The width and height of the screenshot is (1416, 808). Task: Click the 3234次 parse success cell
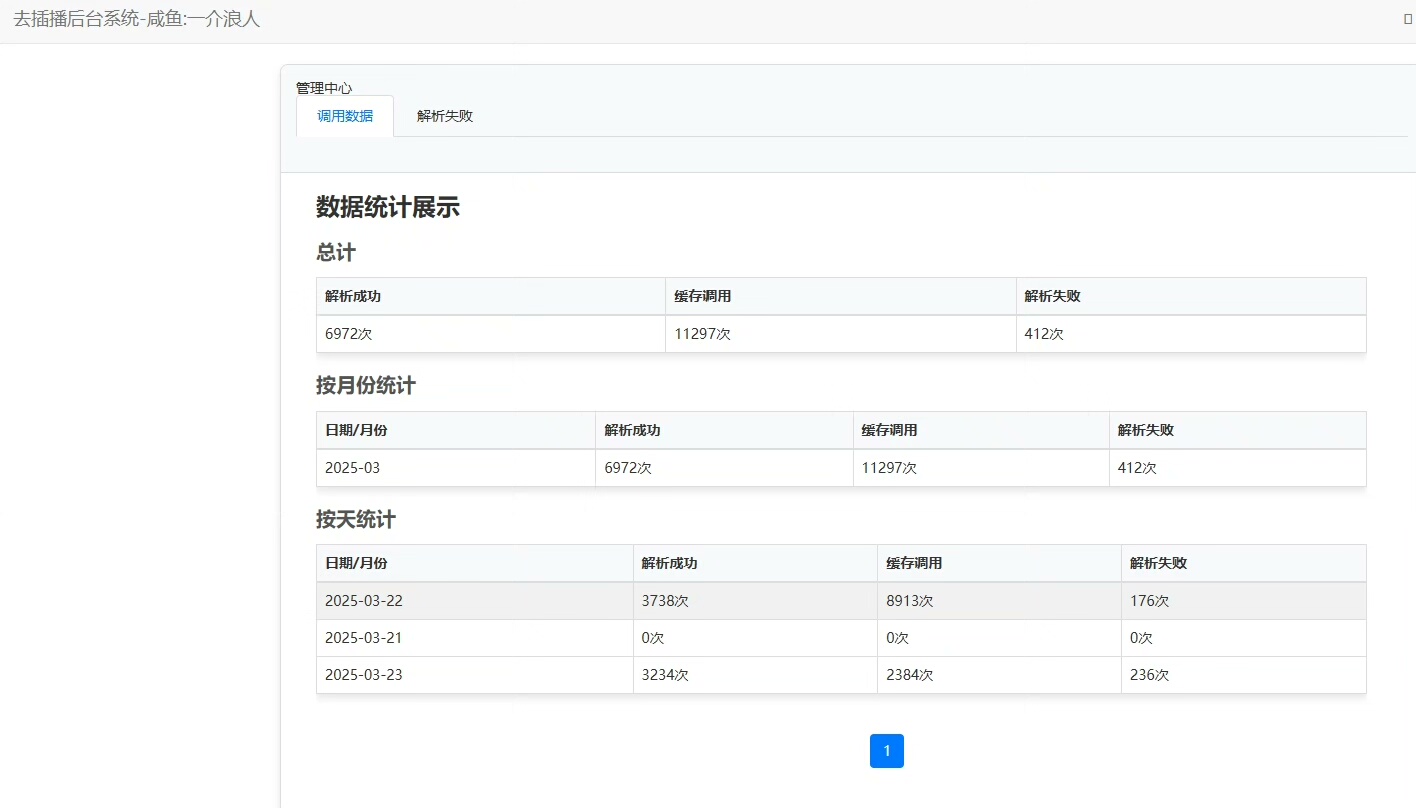[x=665, y=675]
